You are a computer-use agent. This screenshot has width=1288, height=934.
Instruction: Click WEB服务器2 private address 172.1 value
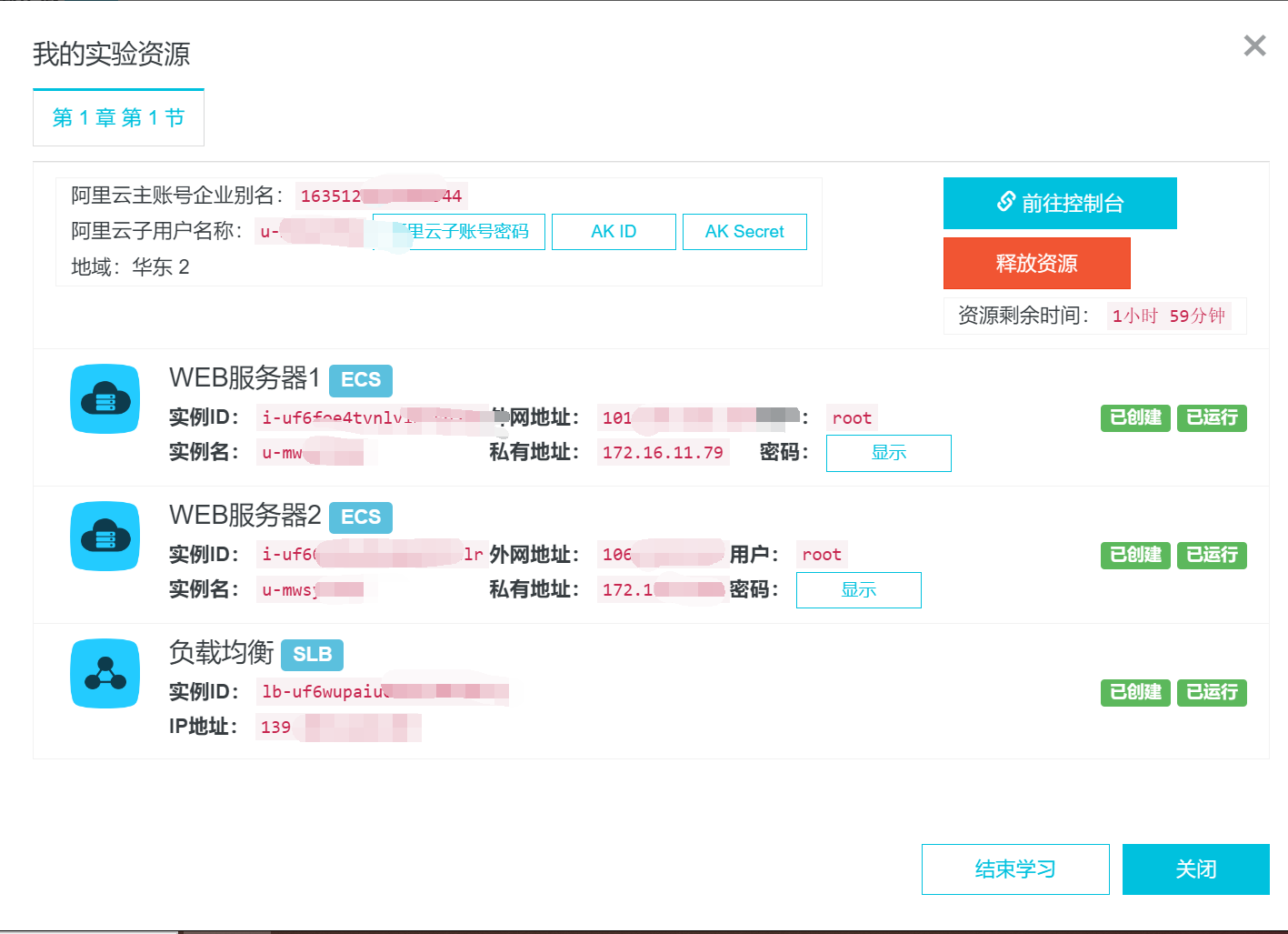662,590
